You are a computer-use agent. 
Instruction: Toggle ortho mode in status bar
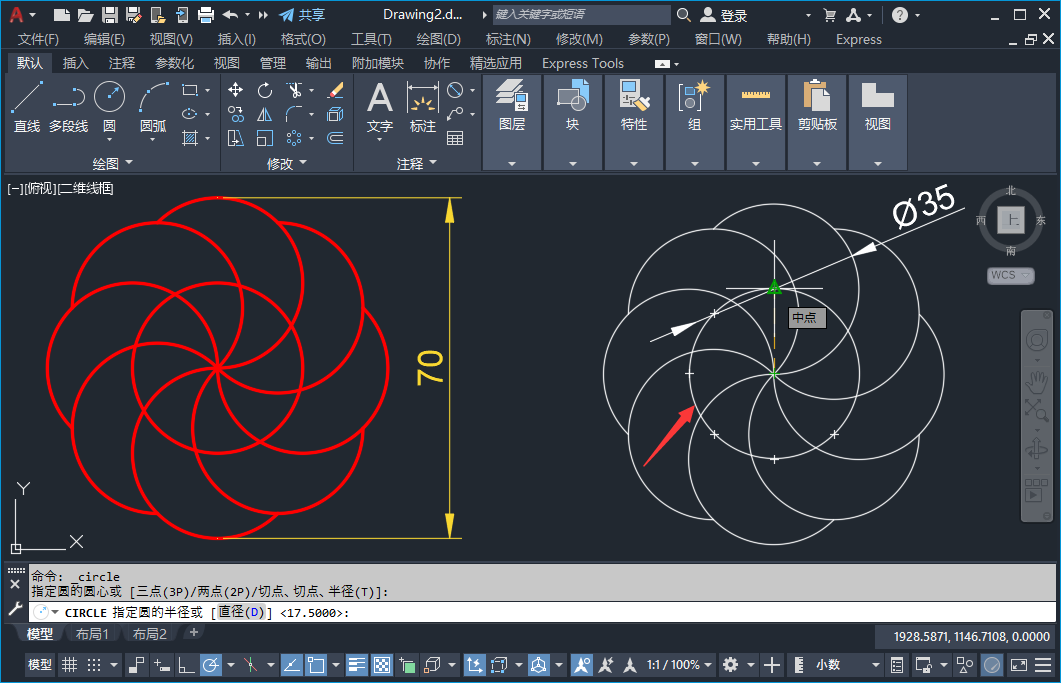coord(186,665)
